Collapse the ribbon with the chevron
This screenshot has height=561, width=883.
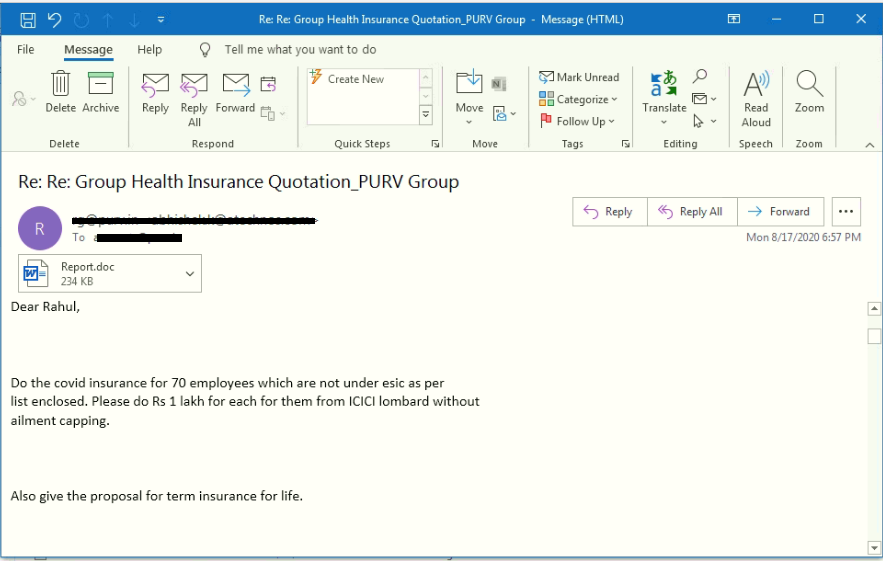pos(869,144)
